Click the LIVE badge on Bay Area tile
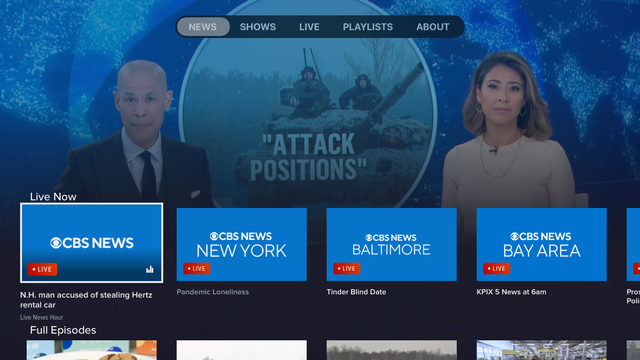This screenshot has height=360, width=640. (497, 269)
